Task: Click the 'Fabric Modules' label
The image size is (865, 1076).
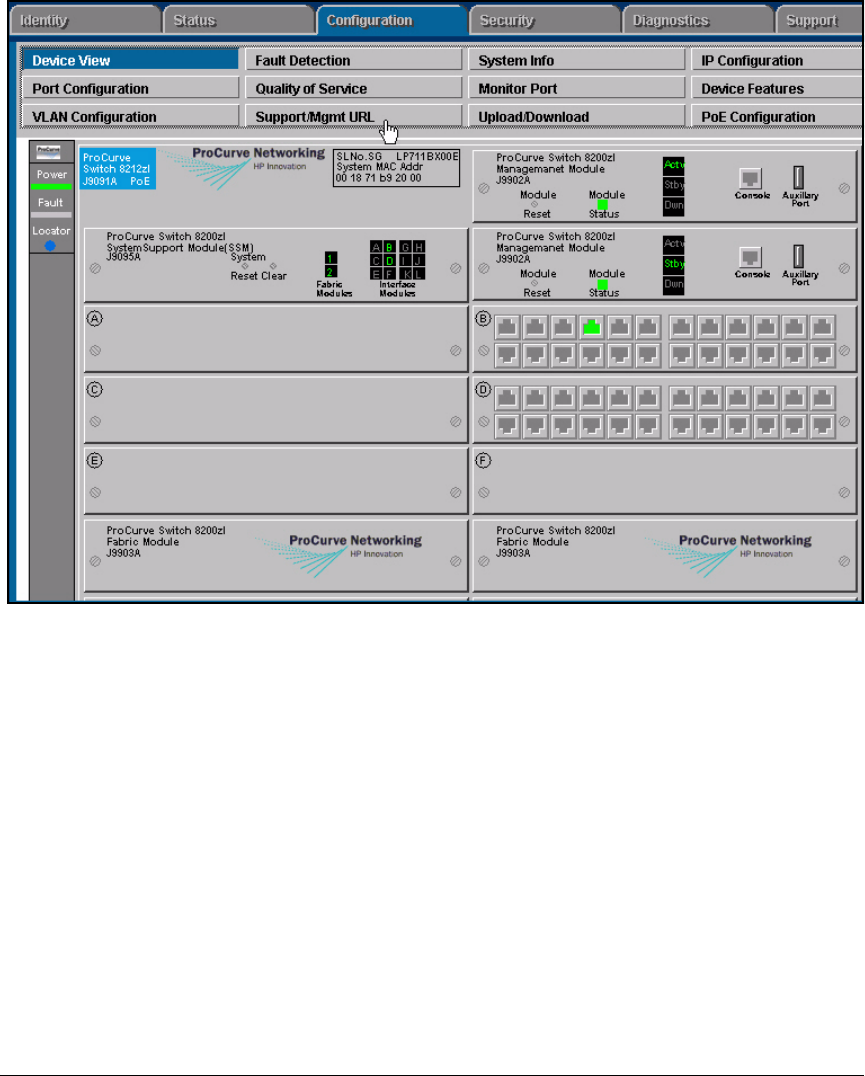Action: coord(334,289)
